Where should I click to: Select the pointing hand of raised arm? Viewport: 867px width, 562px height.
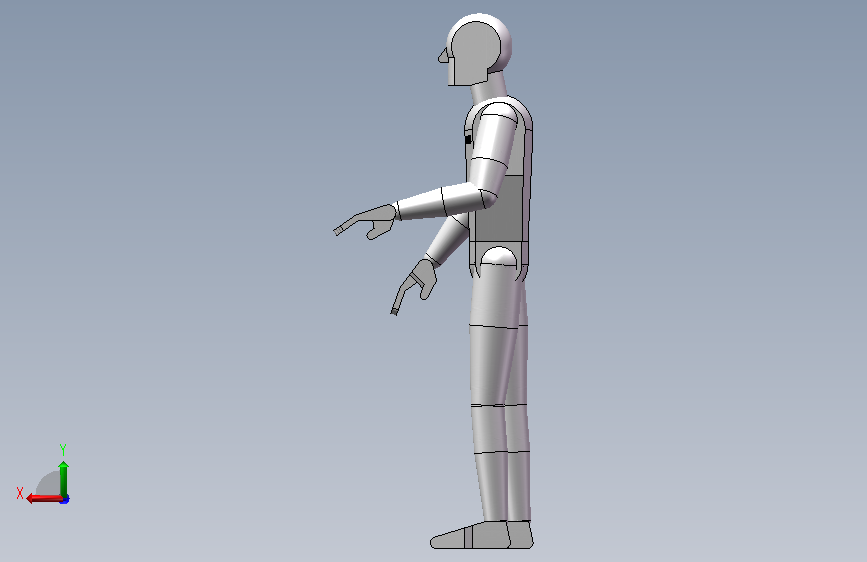[x=365, y=221]
